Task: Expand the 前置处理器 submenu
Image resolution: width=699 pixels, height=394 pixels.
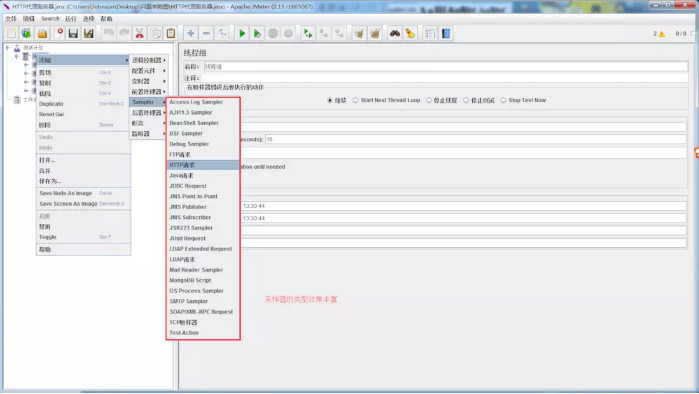Action: 148,92
